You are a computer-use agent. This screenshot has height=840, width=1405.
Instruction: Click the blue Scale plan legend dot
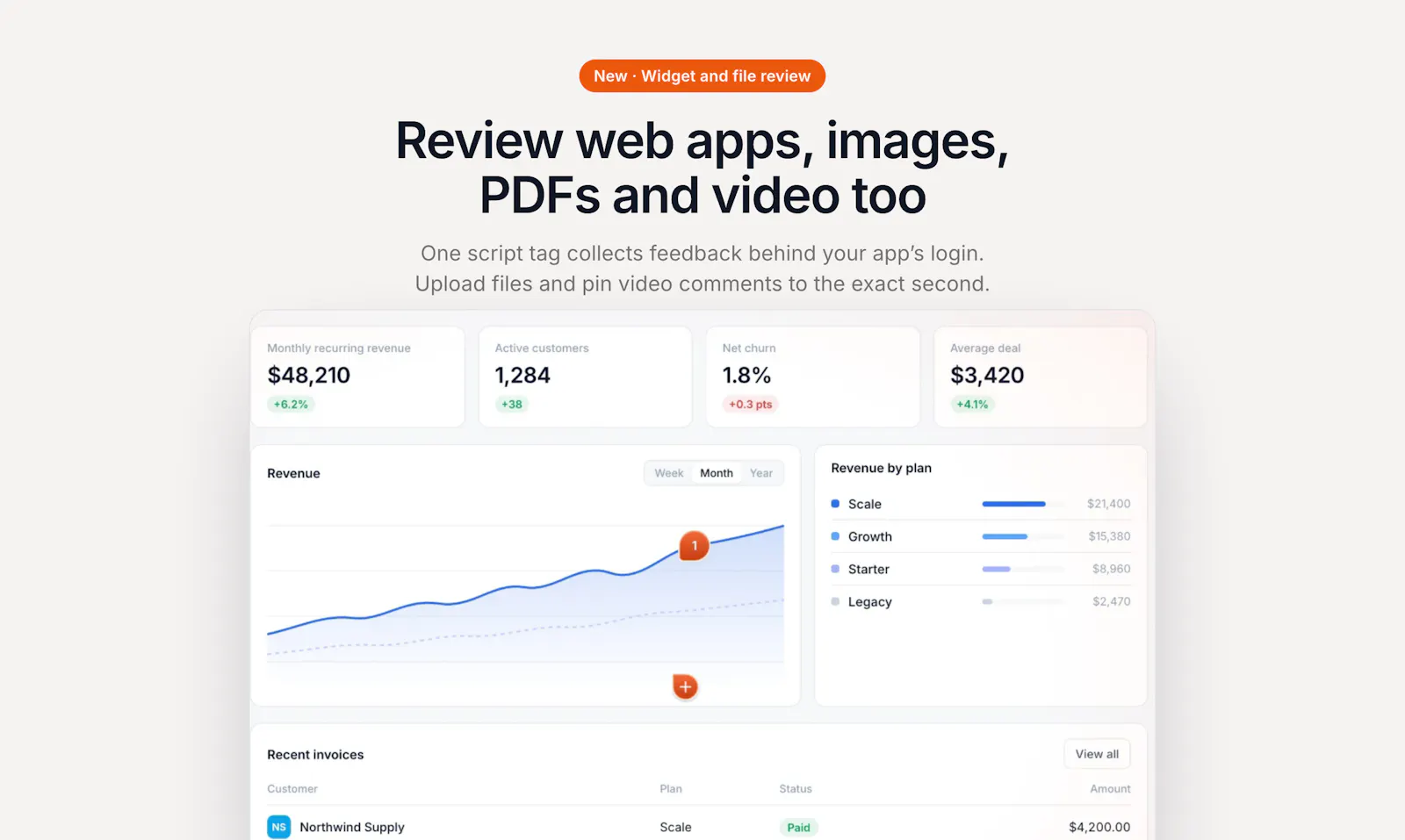click(835, 504)
